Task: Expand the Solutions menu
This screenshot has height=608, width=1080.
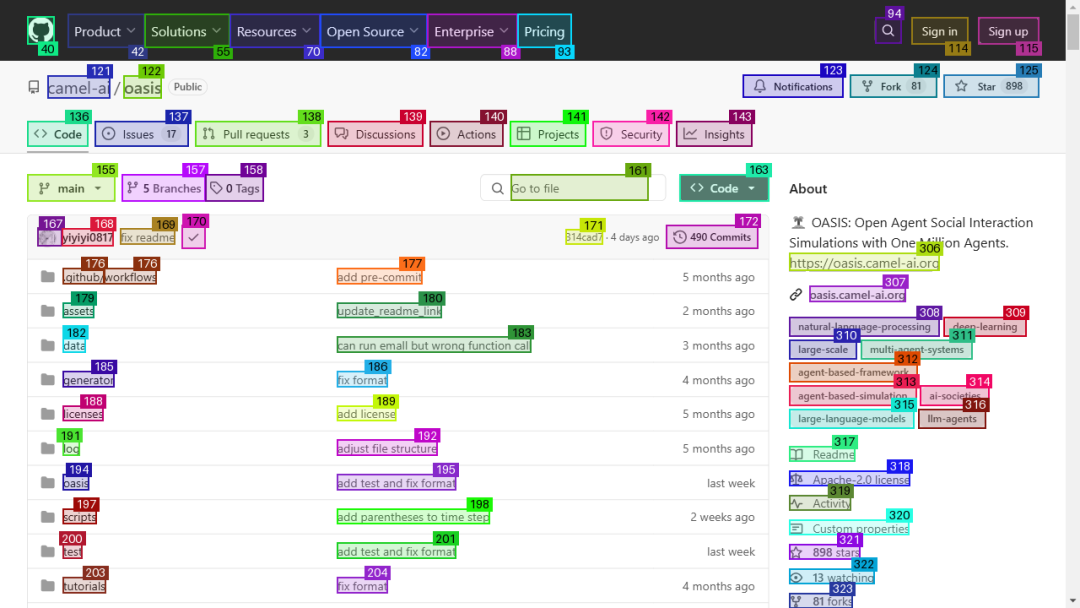Action: click(187, 32)
